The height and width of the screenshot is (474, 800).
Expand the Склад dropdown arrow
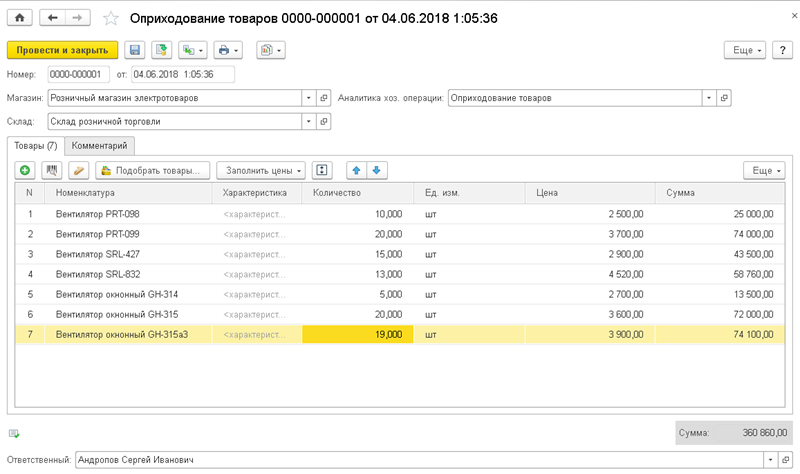pyautogui.click(x=308, y=121)
